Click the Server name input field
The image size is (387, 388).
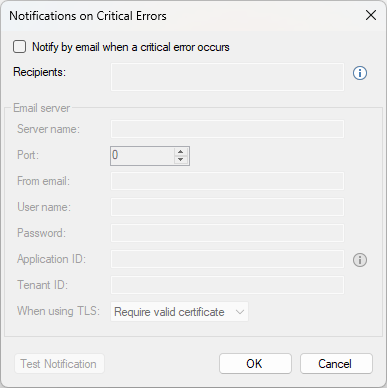227,129
